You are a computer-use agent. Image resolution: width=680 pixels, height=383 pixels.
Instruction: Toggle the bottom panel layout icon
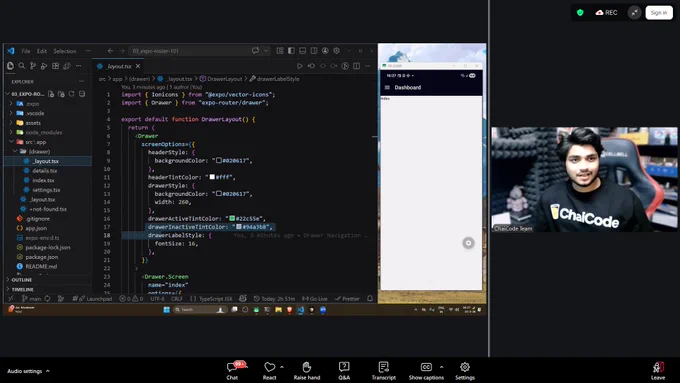point(303,51)
